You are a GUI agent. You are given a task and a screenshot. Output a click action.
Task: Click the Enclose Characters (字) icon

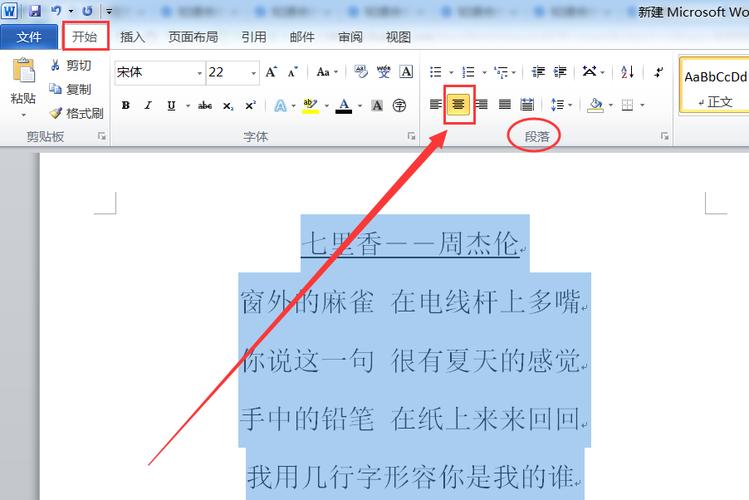pyautogui.click(x=399, y=106)
